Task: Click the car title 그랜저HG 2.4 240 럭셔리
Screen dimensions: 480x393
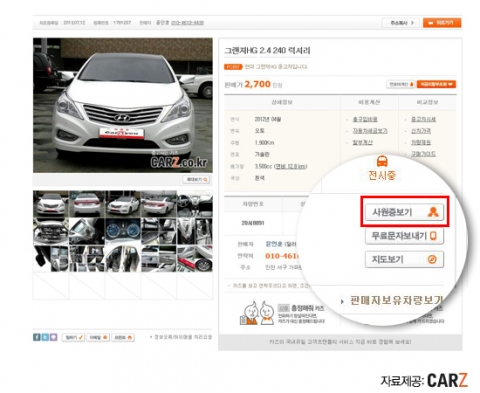Action: [267, 51]
